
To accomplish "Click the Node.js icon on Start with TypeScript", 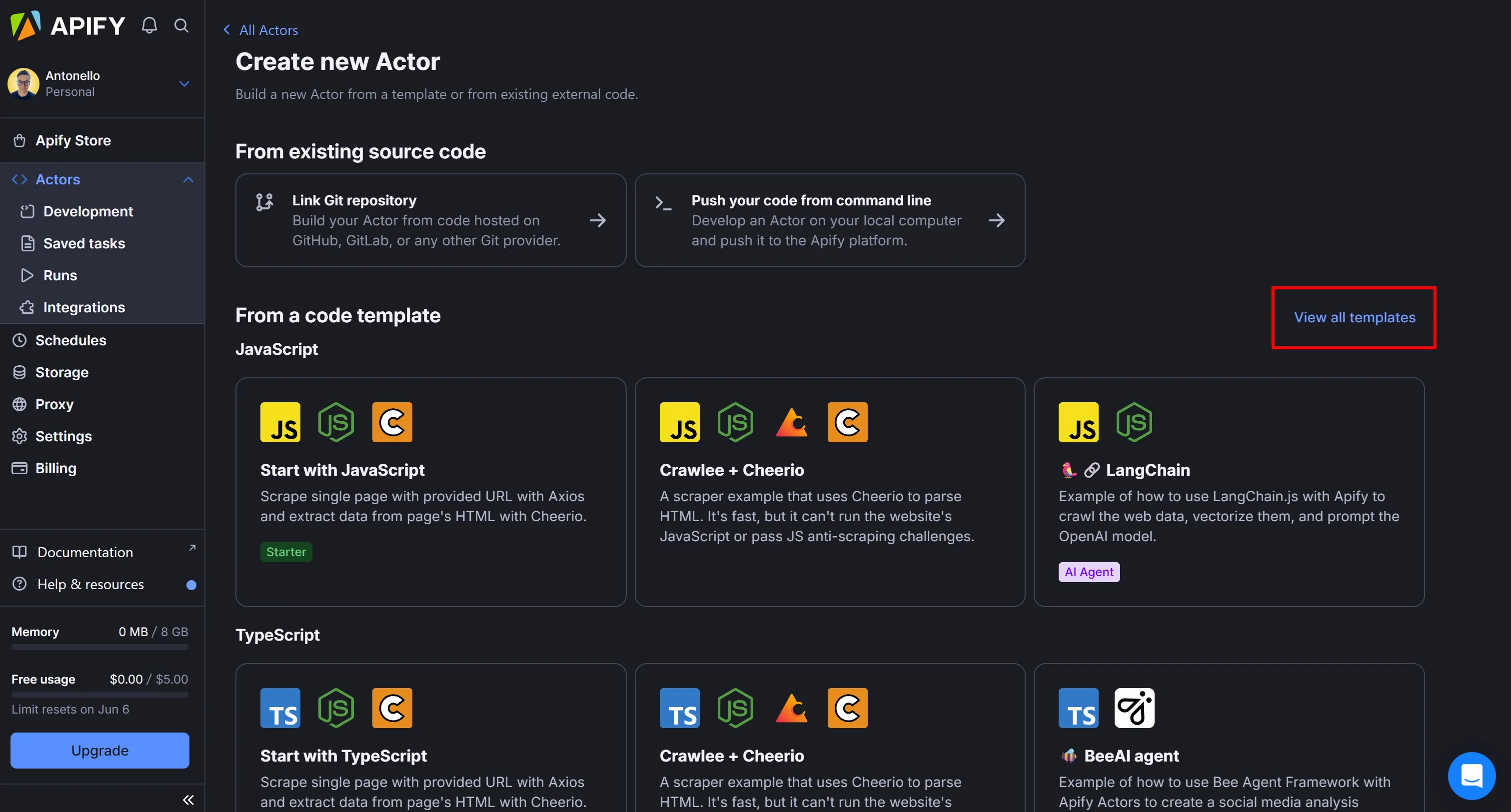I will click(x=336, y=708).
